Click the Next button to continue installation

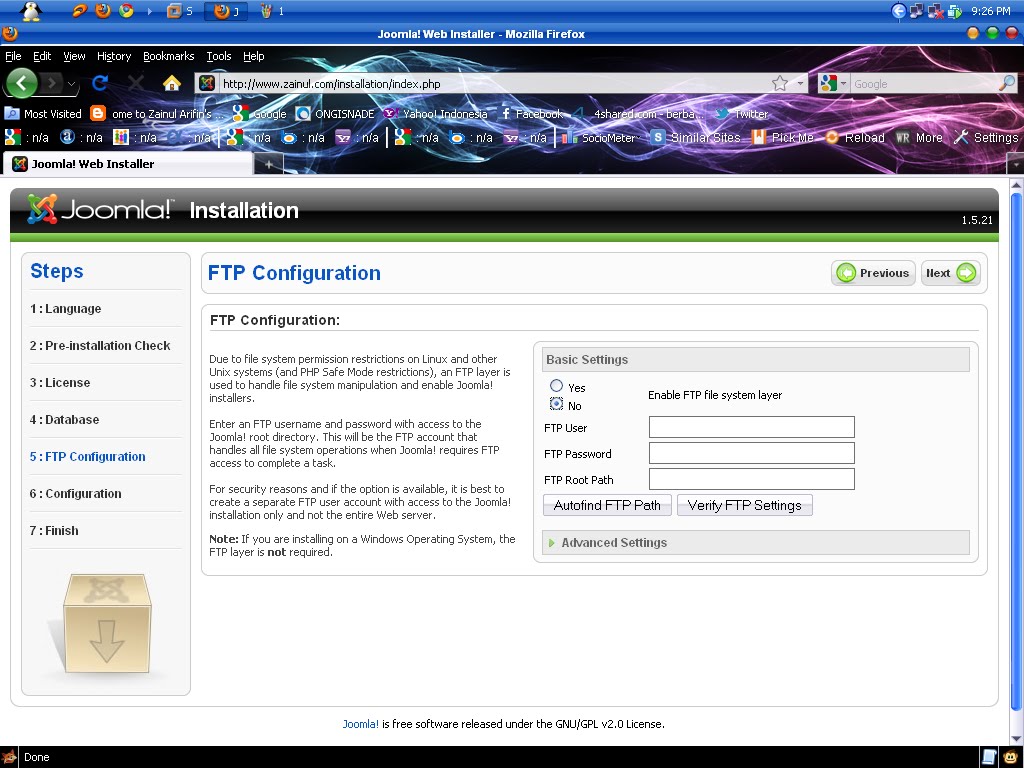point(949,272)
